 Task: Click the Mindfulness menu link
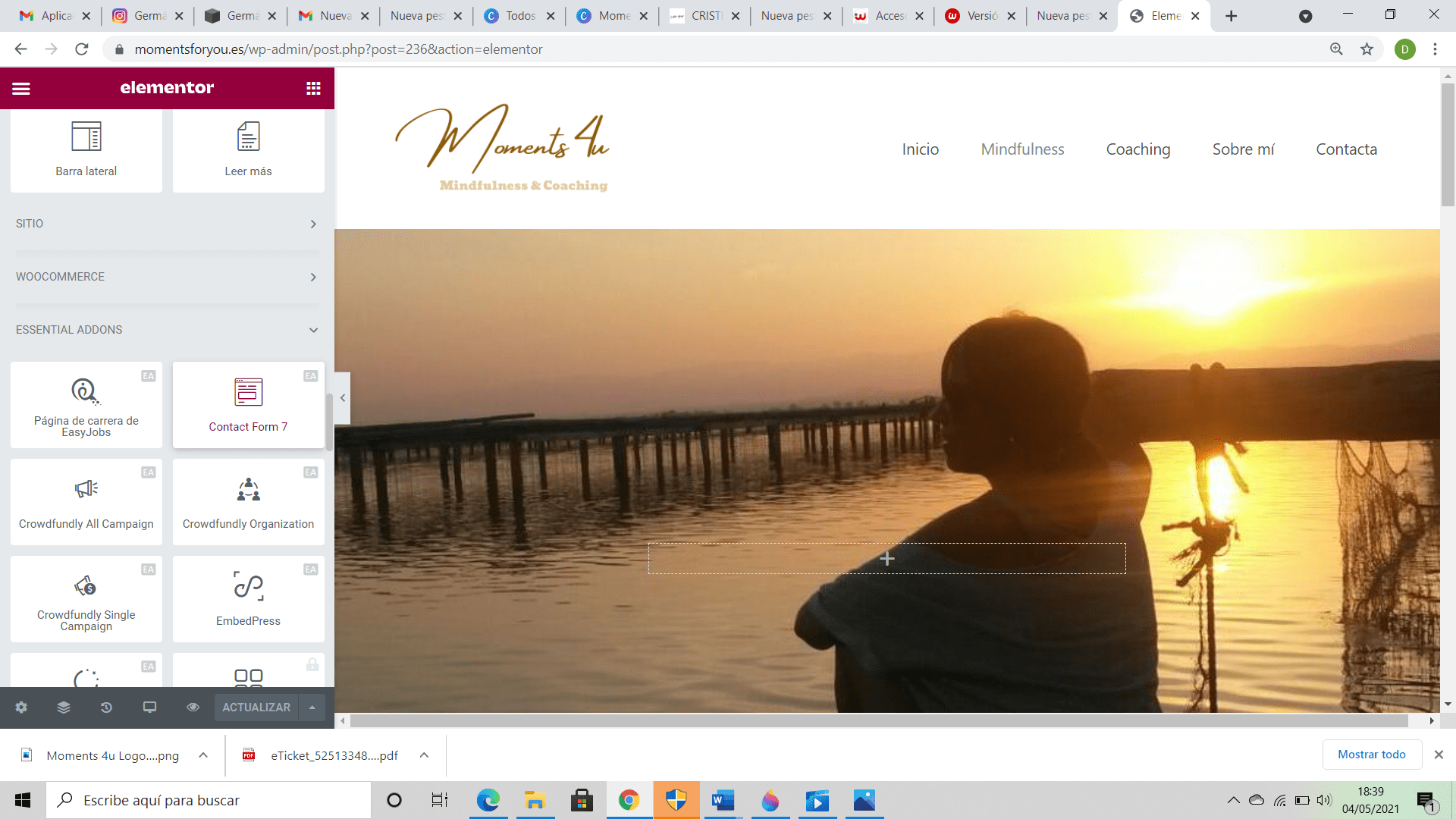1023,149
